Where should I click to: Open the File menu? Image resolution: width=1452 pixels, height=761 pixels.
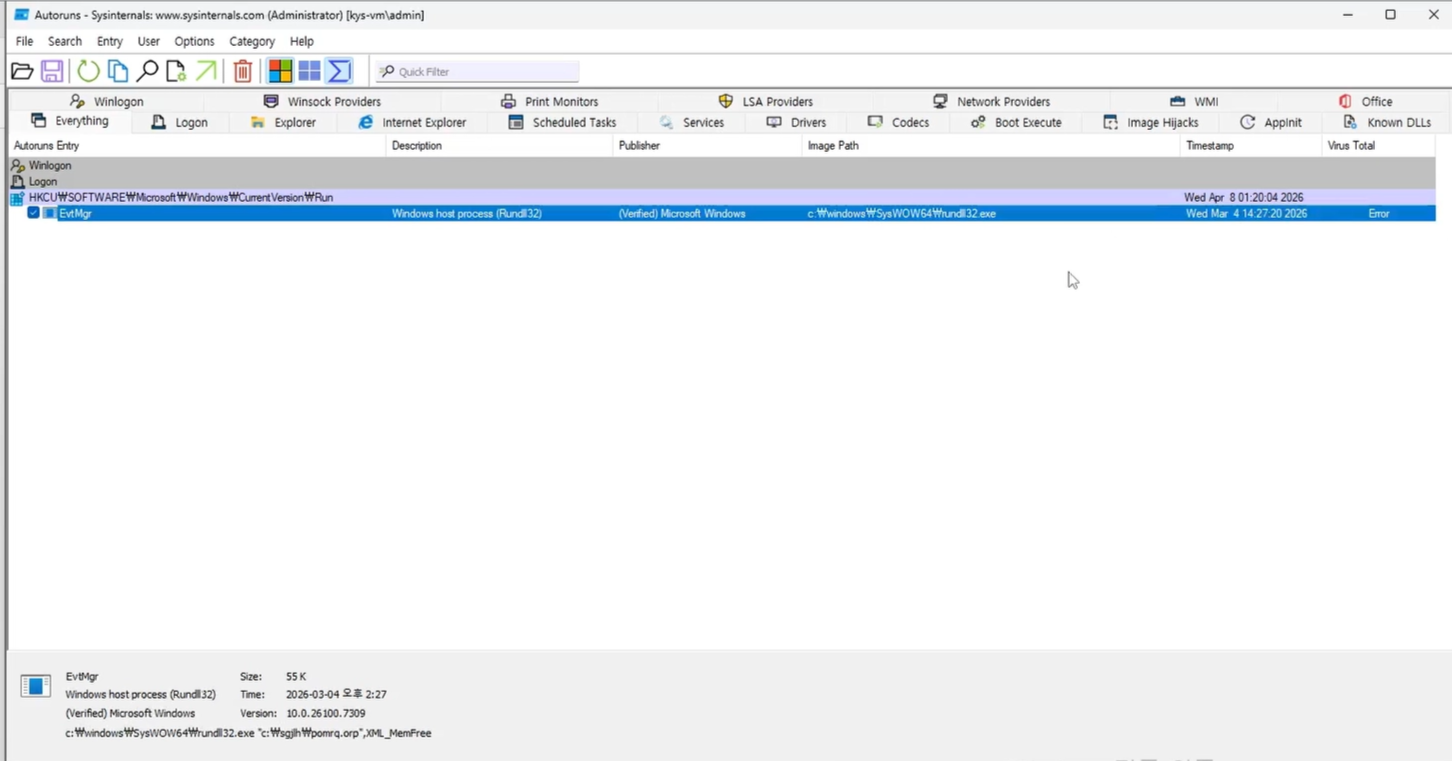point(25,41)
